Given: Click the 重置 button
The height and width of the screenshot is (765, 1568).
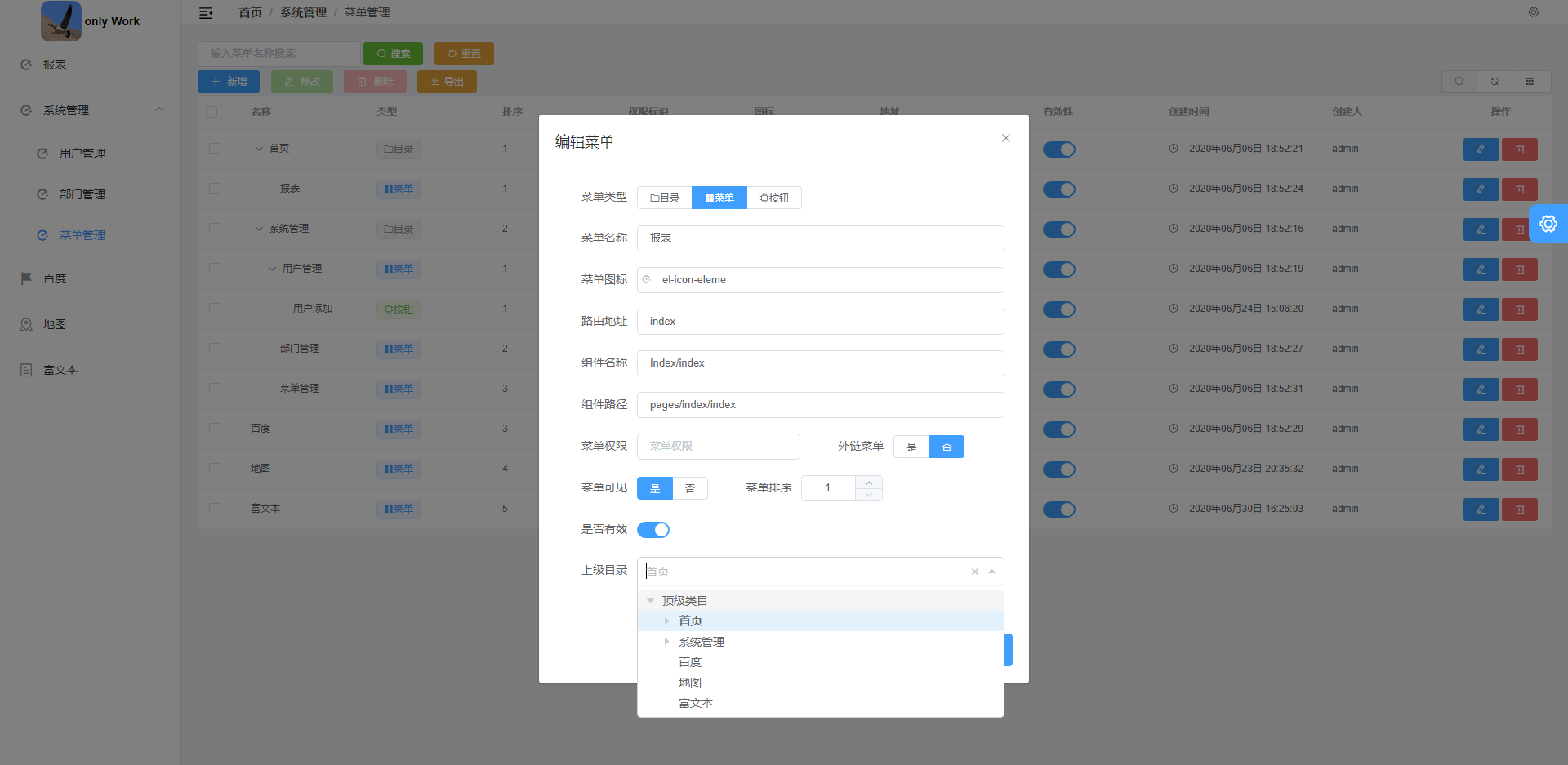Looking at the screenshot, I should tap(464, 54).
